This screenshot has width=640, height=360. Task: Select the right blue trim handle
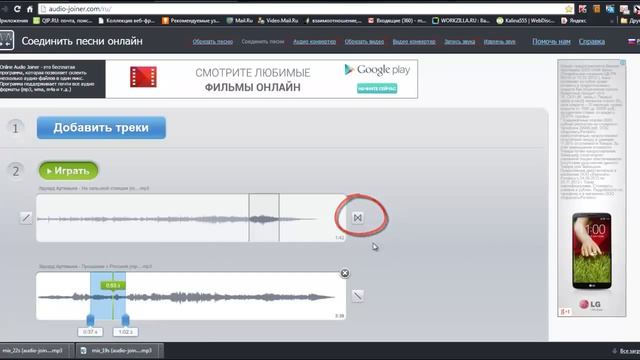pyautogui.click(x=125, y=320)
